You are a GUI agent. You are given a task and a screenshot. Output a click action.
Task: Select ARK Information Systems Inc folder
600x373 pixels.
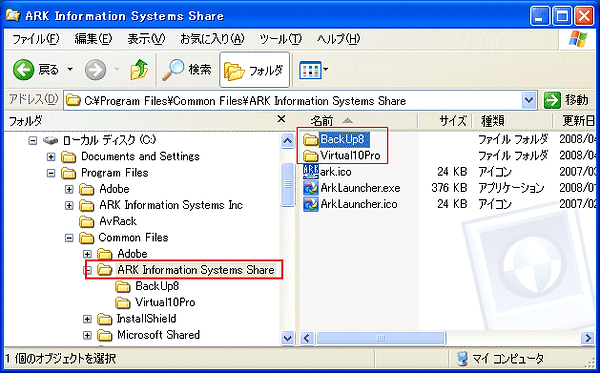[x=171, y=205]
